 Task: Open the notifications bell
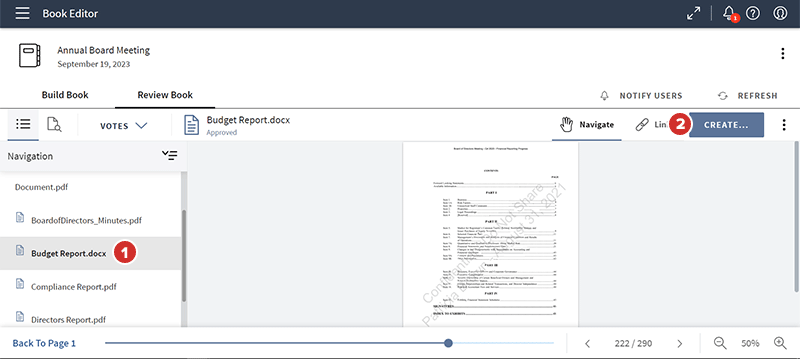pos(729,13)
